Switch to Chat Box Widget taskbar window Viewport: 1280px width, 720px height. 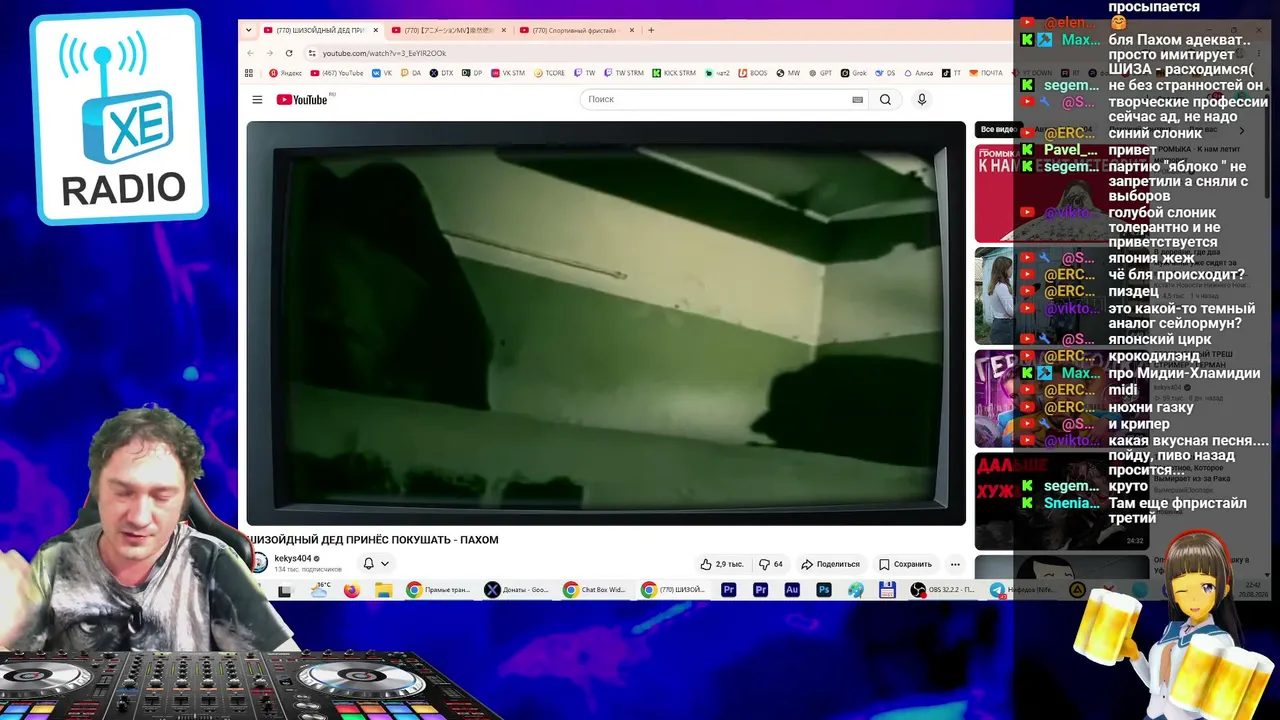tap(596, 590)
